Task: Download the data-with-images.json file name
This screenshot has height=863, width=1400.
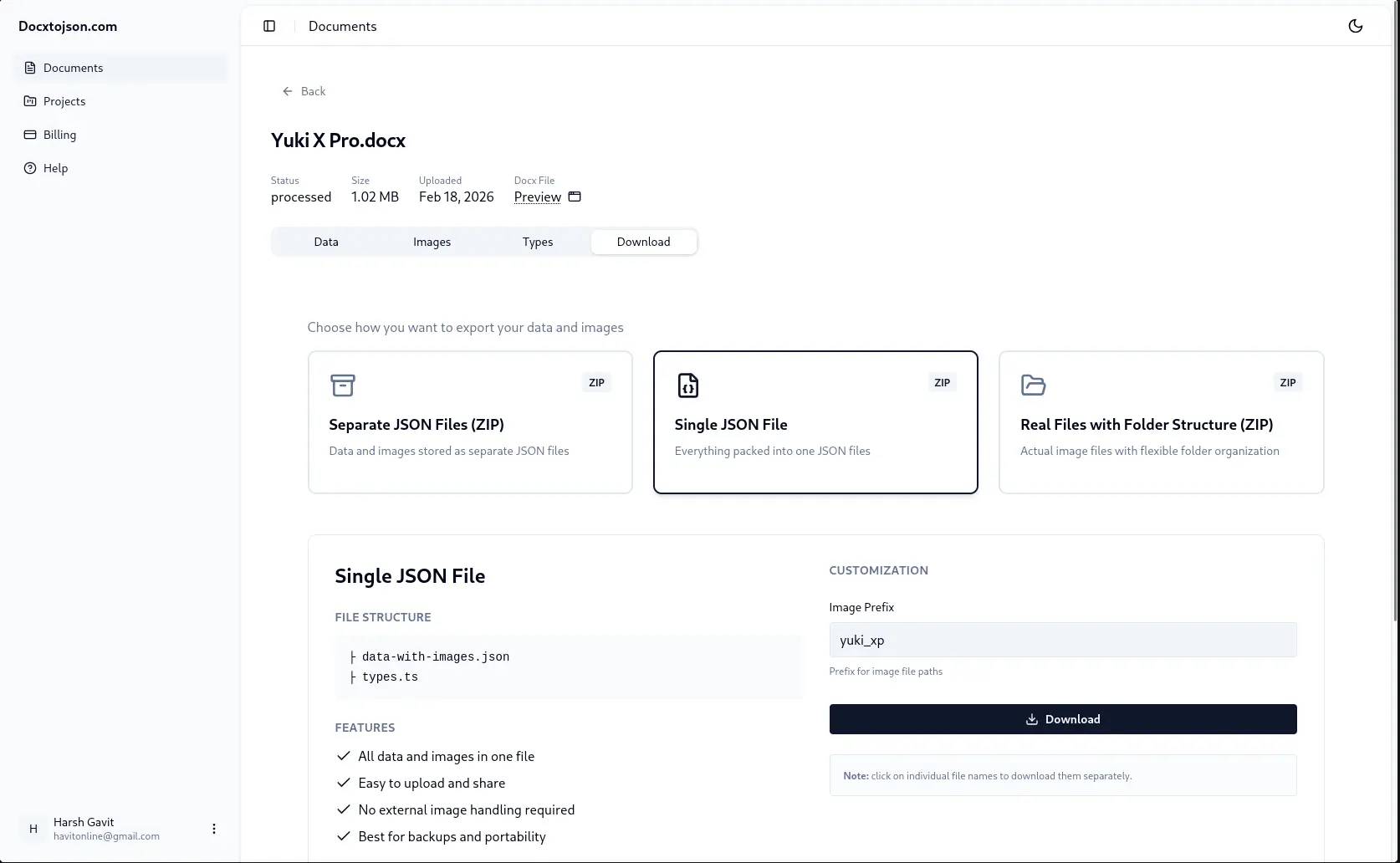Action: pyautogui.click(x=436, y=656)
